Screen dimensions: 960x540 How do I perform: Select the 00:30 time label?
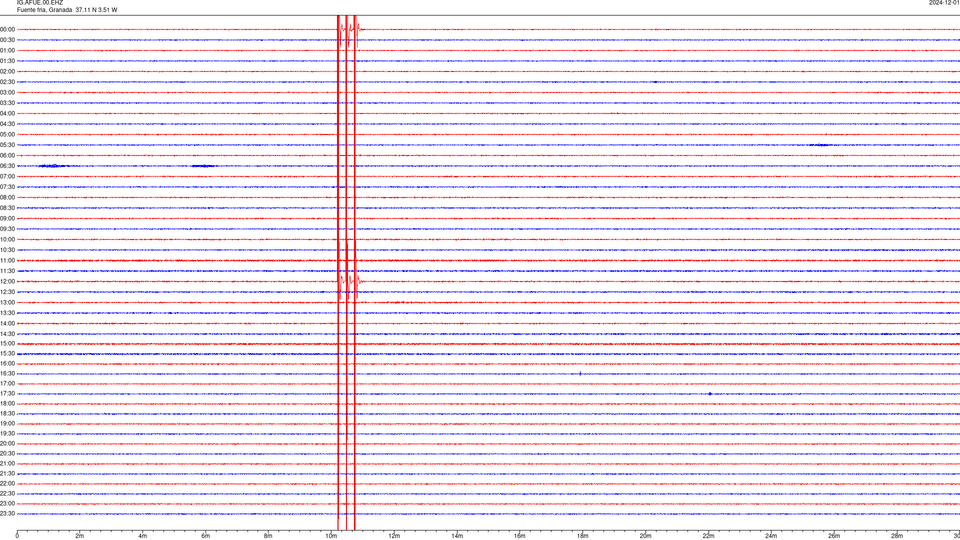pyautogui.click(x=7, y=40)
